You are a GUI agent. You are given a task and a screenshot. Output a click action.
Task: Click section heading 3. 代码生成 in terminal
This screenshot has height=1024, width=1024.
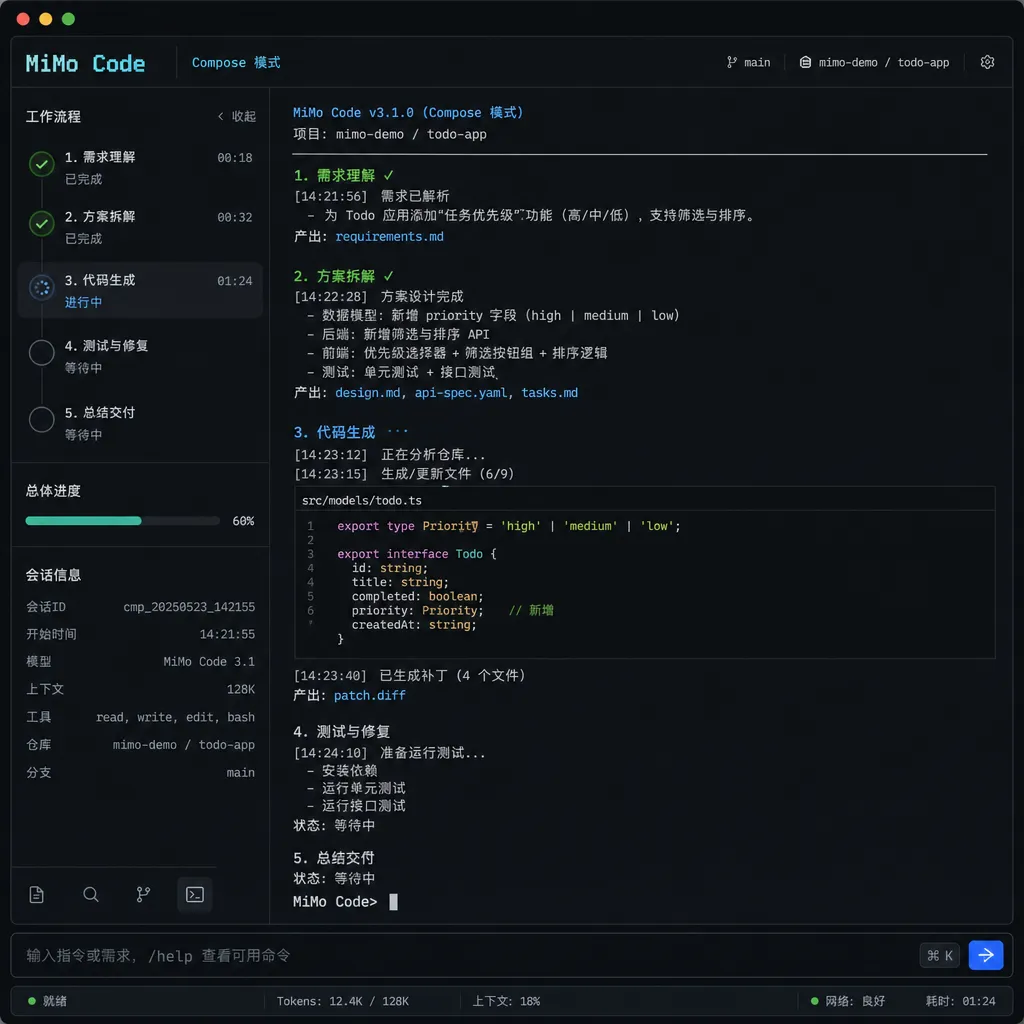334,432
